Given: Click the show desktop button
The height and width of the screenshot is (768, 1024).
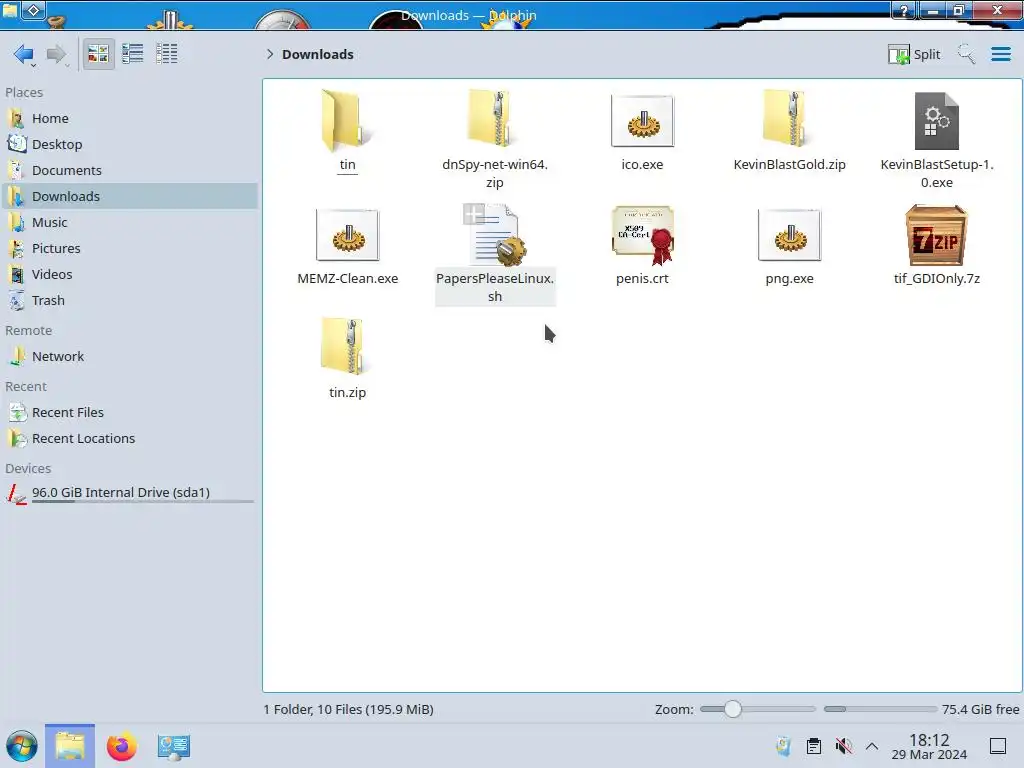Looking at the screenshot, I should click(x=998, y=746).
